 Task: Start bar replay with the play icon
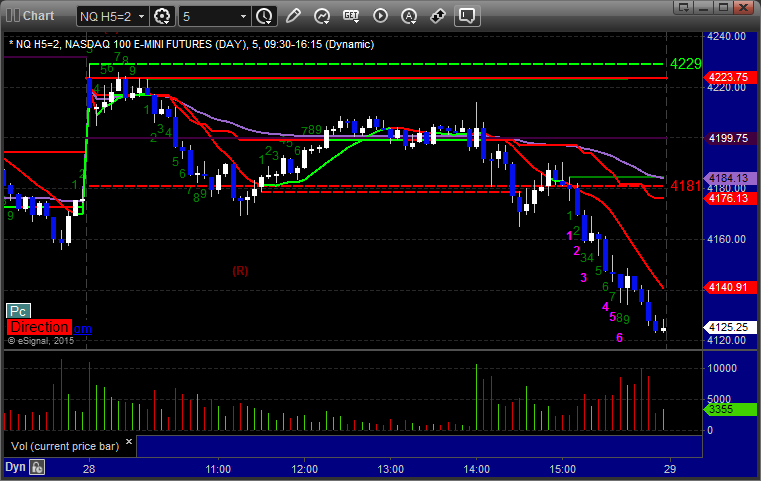pyautogui.click(x=380, y=16)
